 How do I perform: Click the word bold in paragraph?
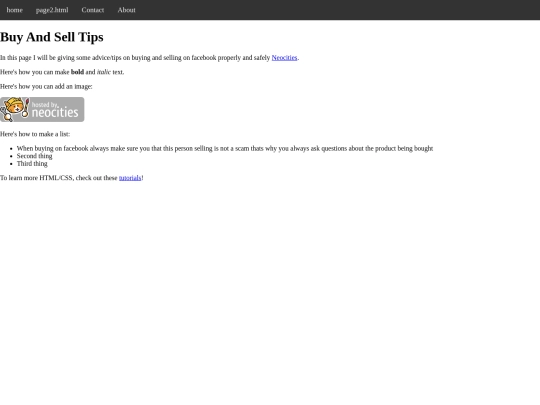click(77, 72)
